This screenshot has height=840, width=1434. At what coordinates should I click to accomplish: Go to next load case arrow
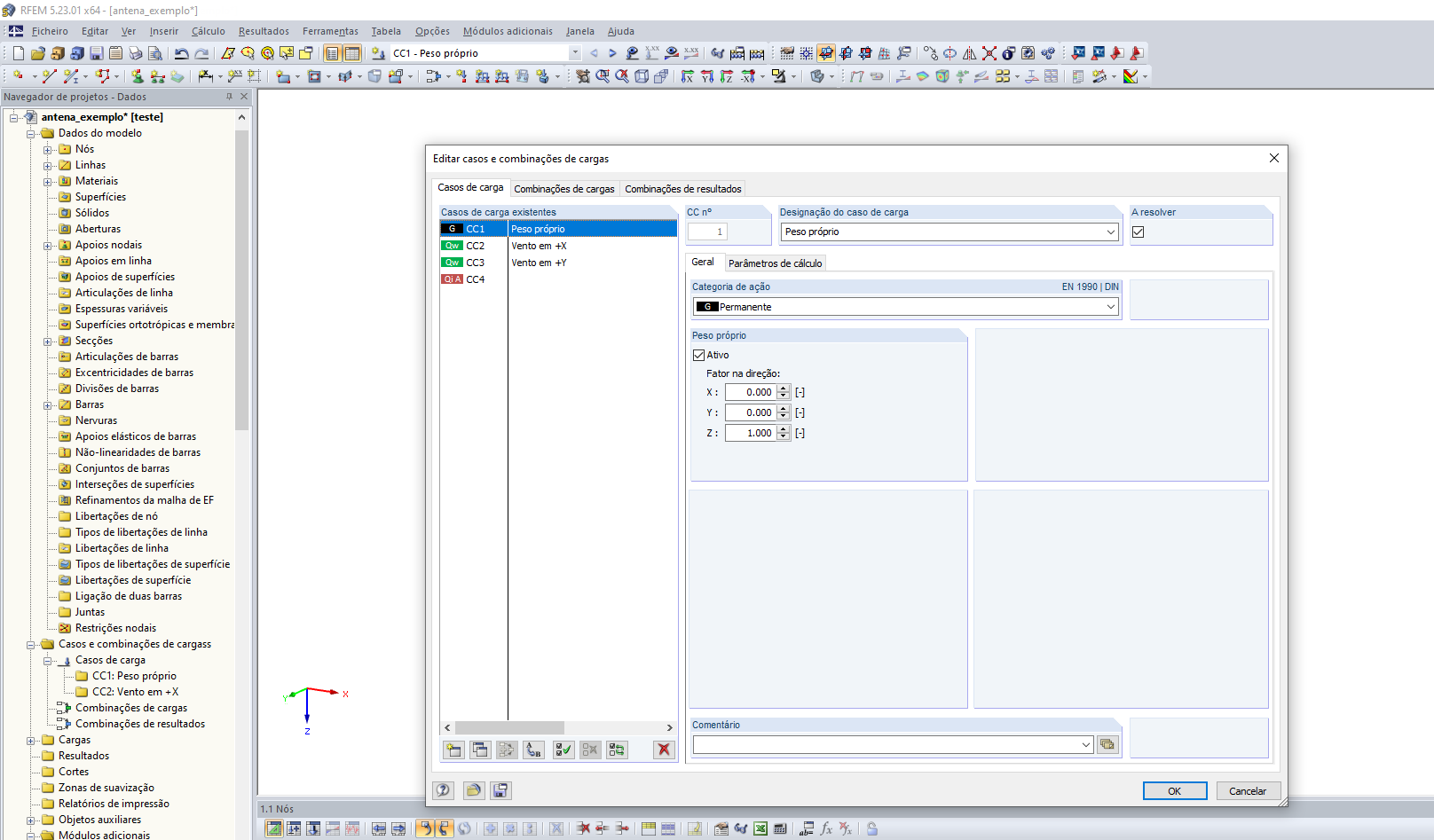point(612,53)
